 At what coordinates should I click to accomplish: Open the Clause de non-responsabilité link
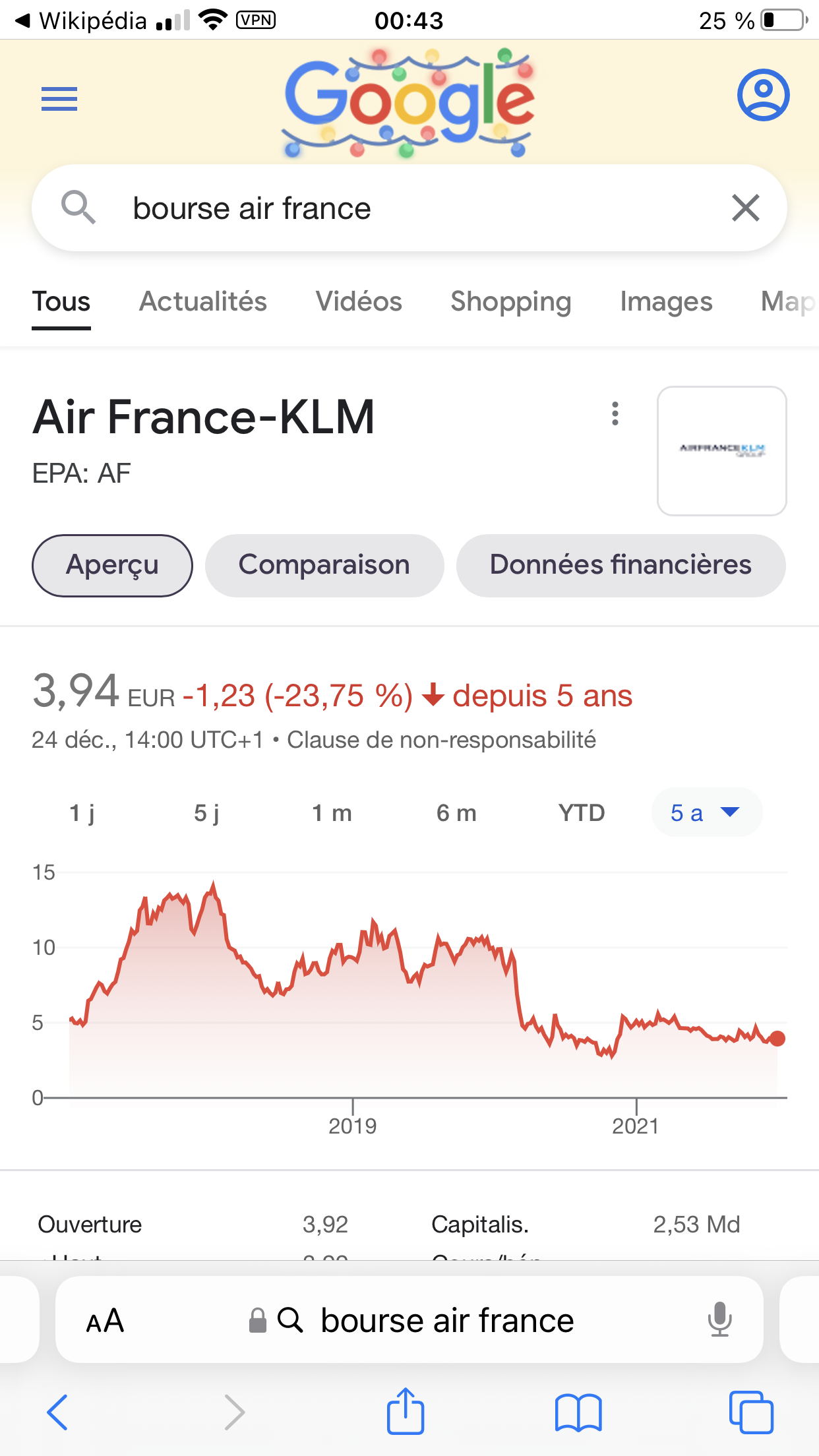click(x=441, y=740)
